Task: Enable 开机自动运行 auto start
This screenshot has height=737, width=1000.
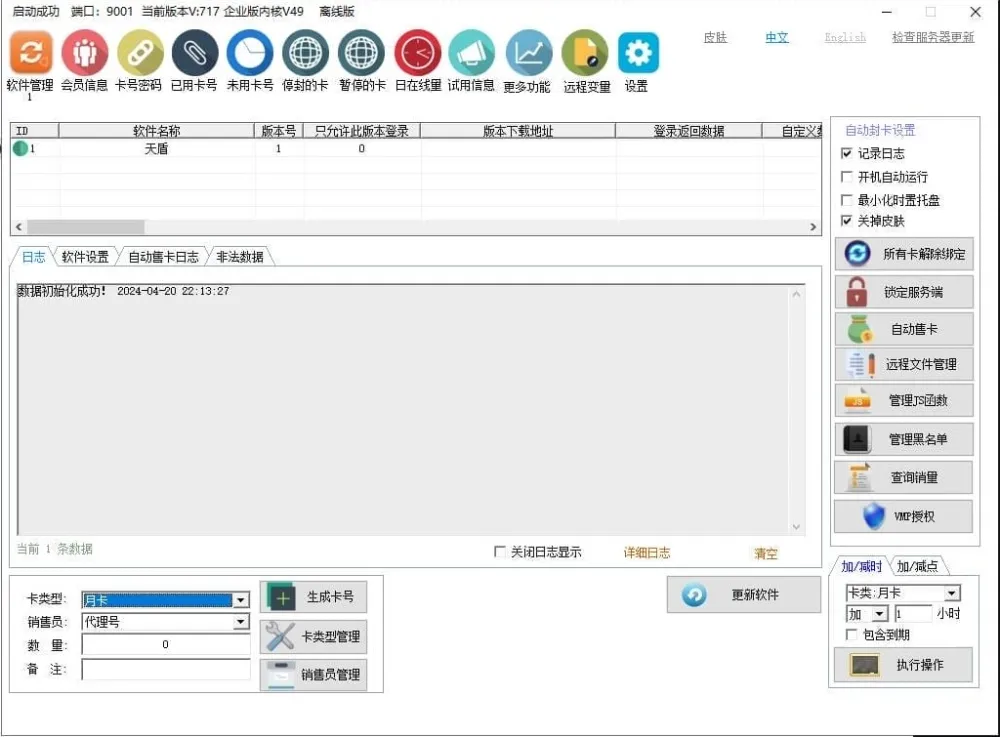Action: click(845, 176)
